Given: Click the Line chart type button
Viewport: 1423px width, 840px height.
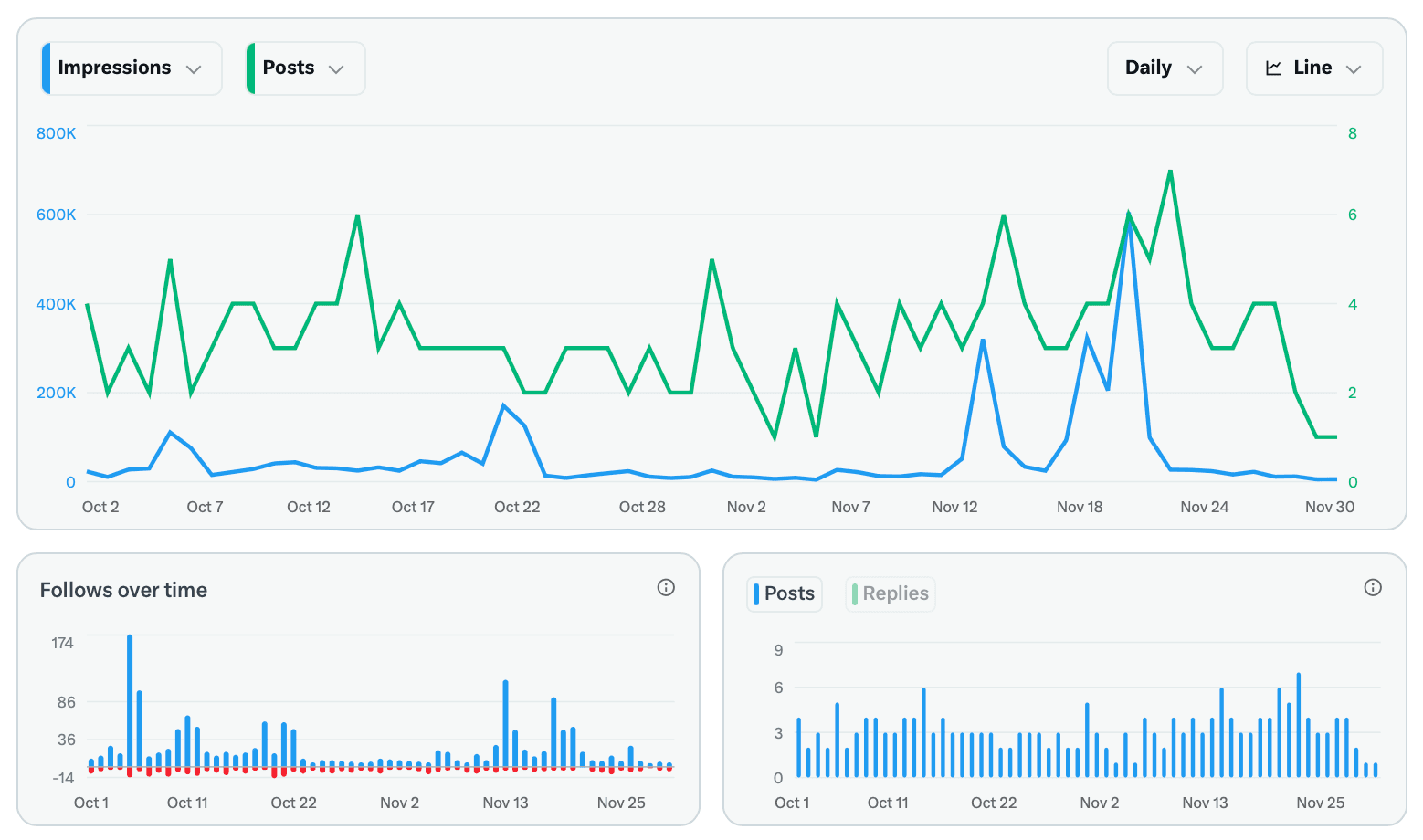Looking at the screenshot, I should coord(1314,68).
